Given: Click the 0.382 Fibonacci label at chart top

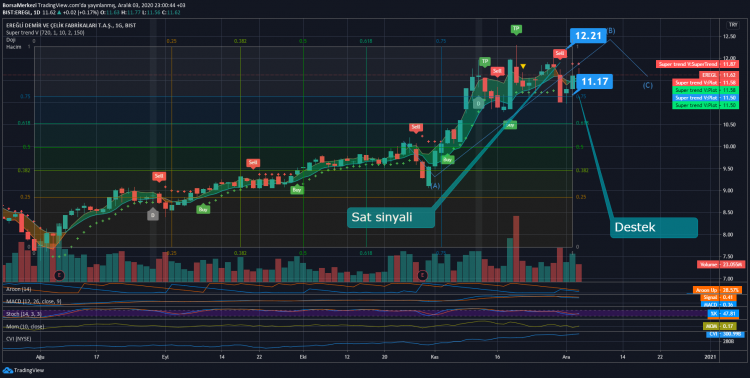Looking at the screenshot, I should pos(241,42).
